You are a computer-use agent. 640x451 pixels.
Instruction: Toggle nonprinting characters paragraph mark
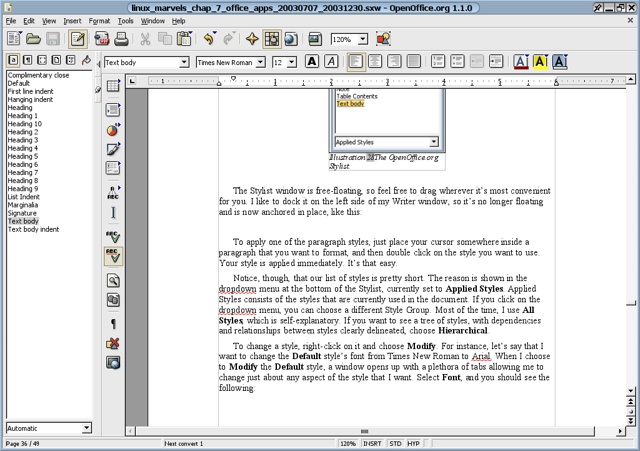tap(113, 324)
